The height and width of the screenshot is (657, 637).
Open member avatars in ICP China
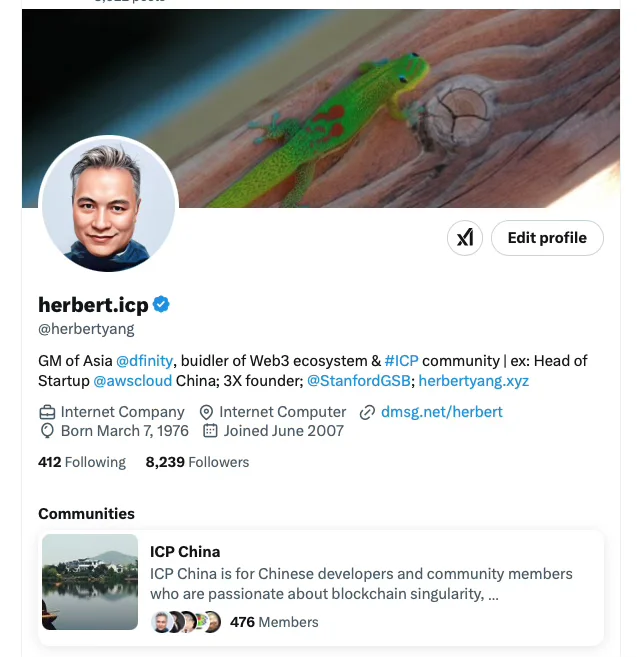pyautogui.click(x=186, y=622)
